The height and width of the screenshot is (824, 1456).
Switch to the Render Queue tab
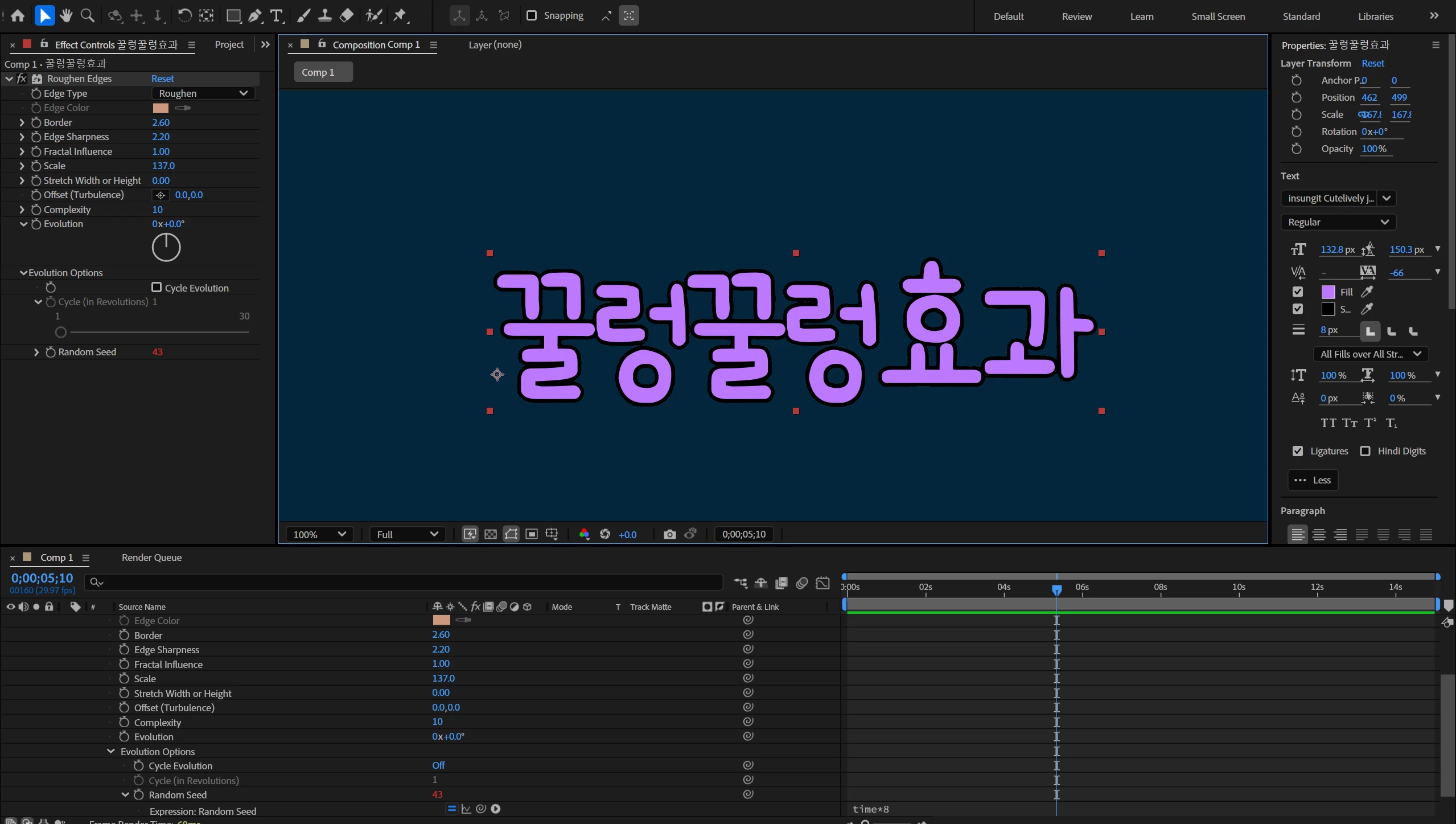(x=151, y=557)
